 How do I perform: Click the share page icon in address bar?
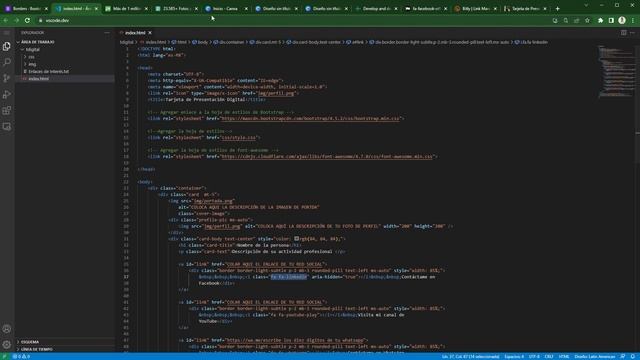[576, 20]
